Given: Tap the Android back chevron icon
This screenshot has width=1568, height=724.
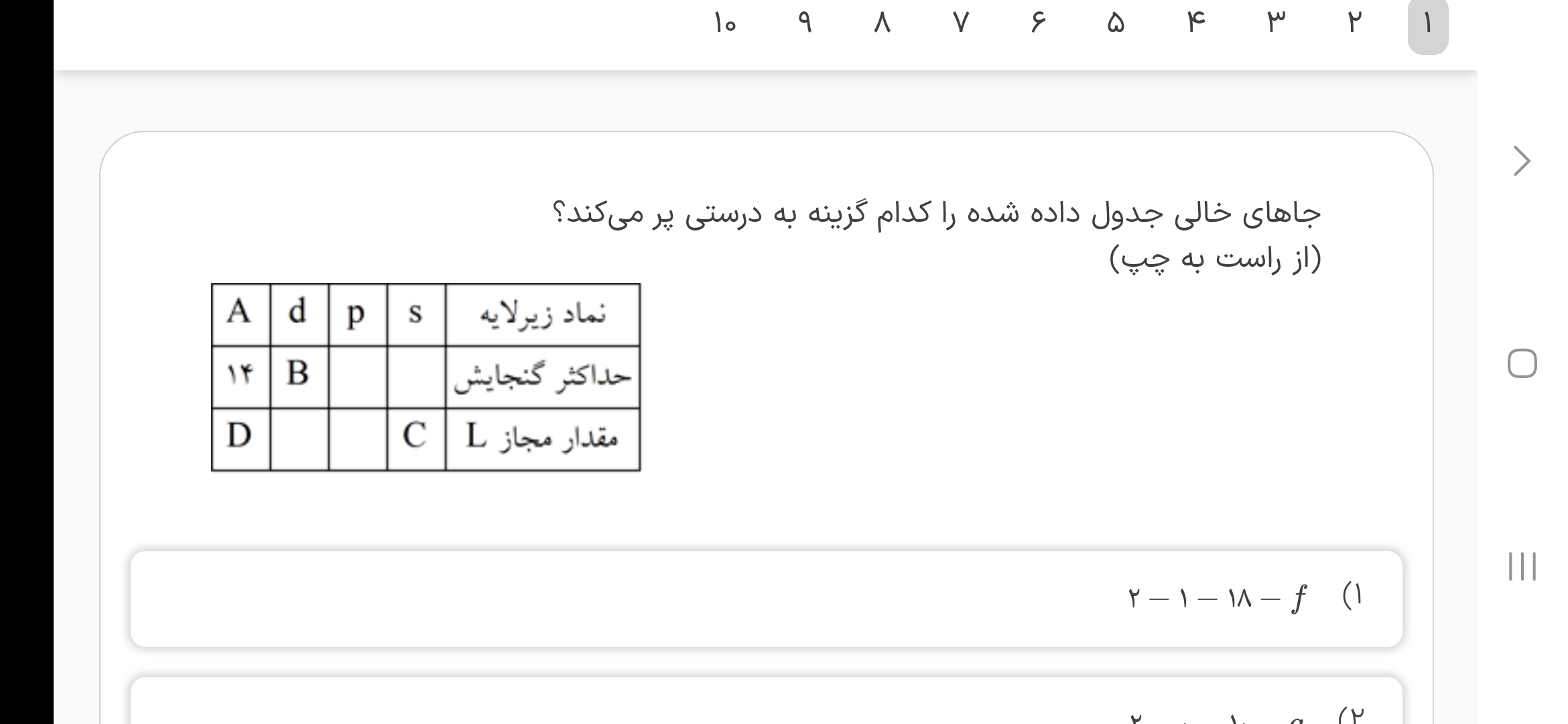Looking at the screenshot, I should tap(1522, 162).
